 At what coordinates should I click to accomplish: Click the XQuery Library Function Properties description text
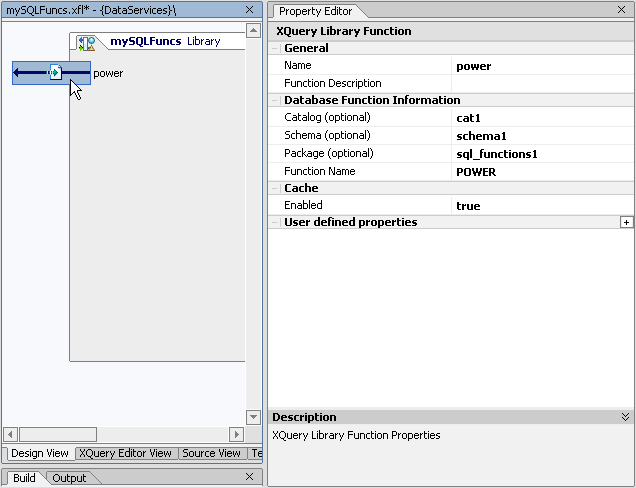tap(356, 435)
